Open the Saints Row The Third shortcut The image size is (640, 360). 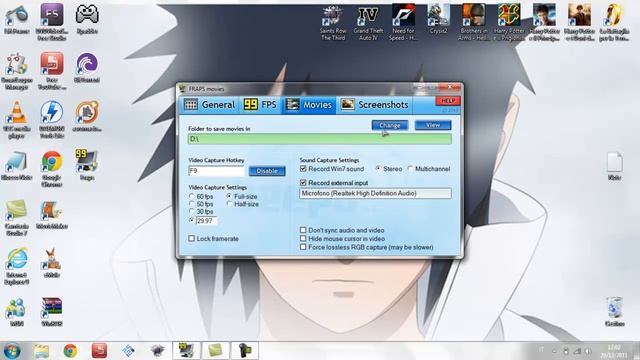tap(333, 16)
